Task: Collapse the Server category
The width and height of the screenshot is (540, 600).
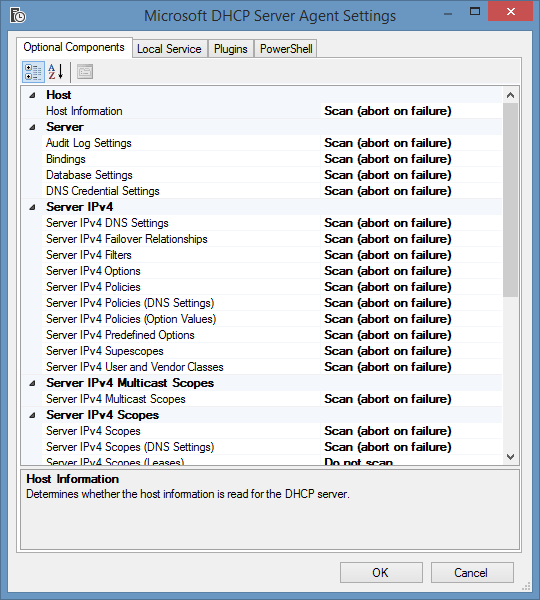Action: tap(33, 127)
